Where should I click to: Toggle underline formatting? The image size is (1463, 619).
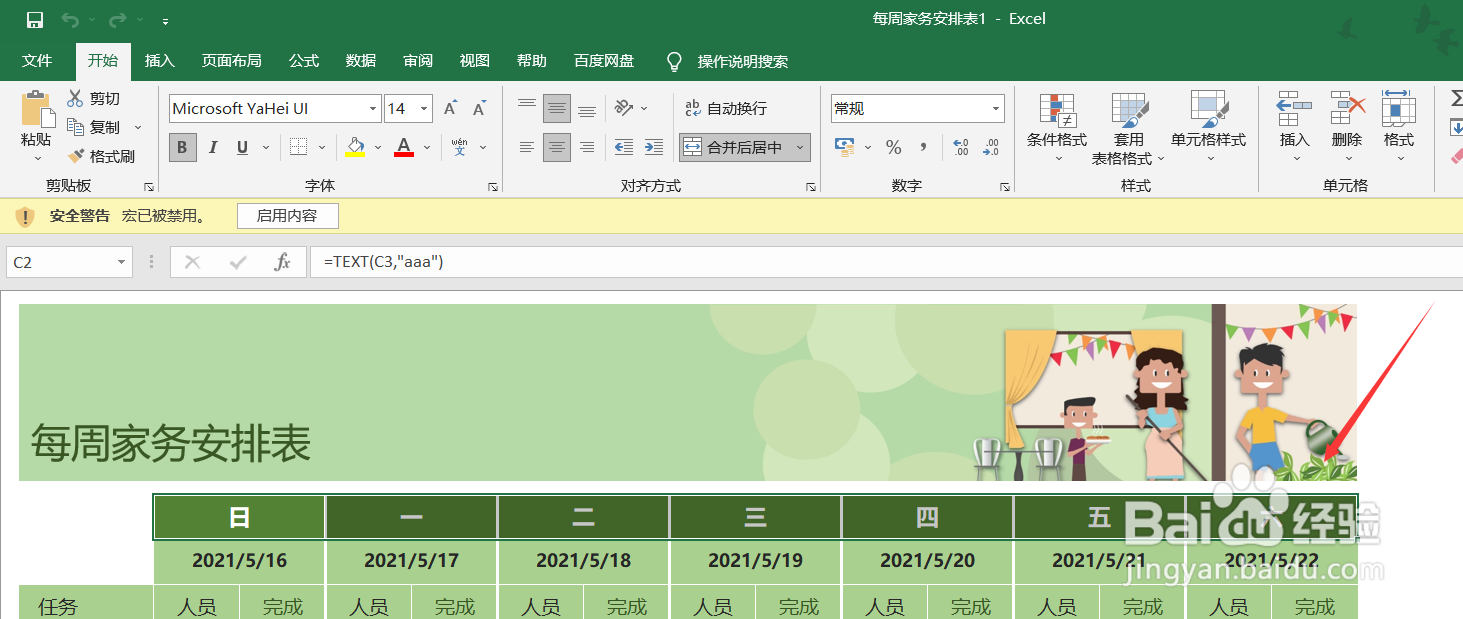pos(240,147)
